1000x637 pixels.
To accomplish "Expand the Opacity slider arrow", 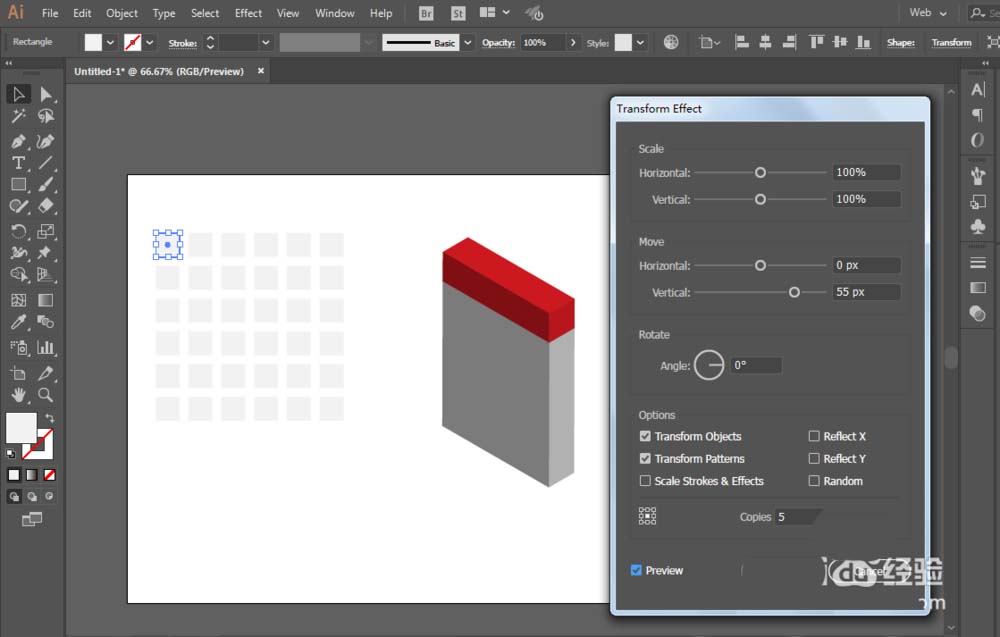I will pyautogui.click(x=573, y=43).
